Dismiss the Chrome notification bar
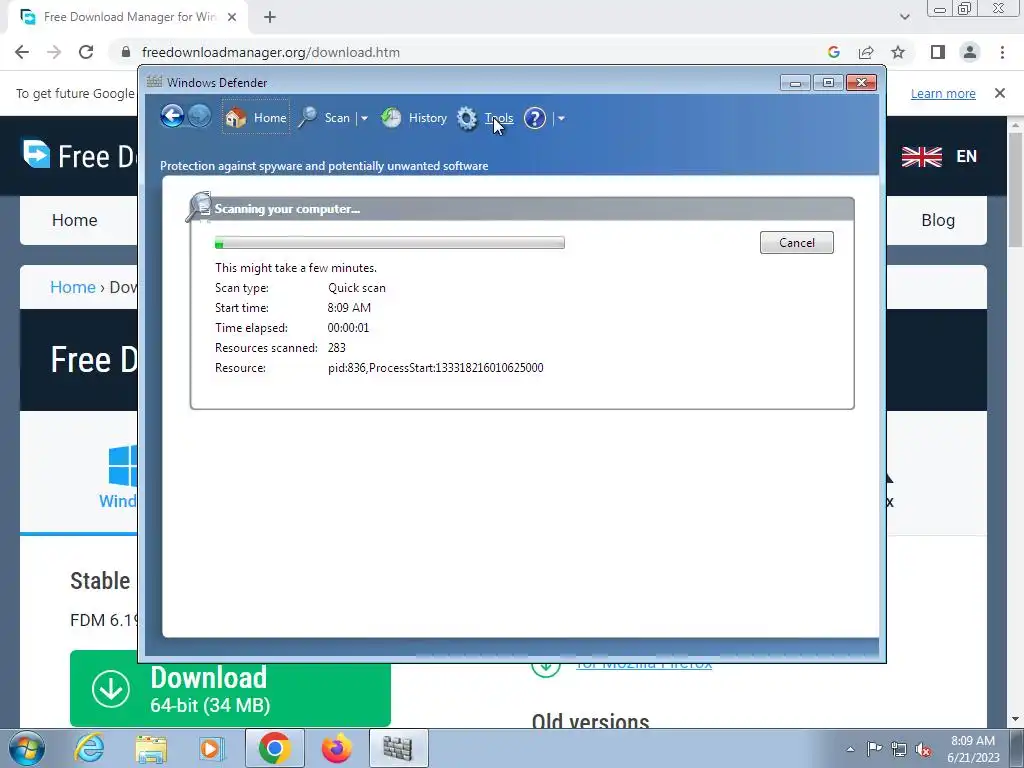Screen dimensions: 1024x768 [1000, 93]
